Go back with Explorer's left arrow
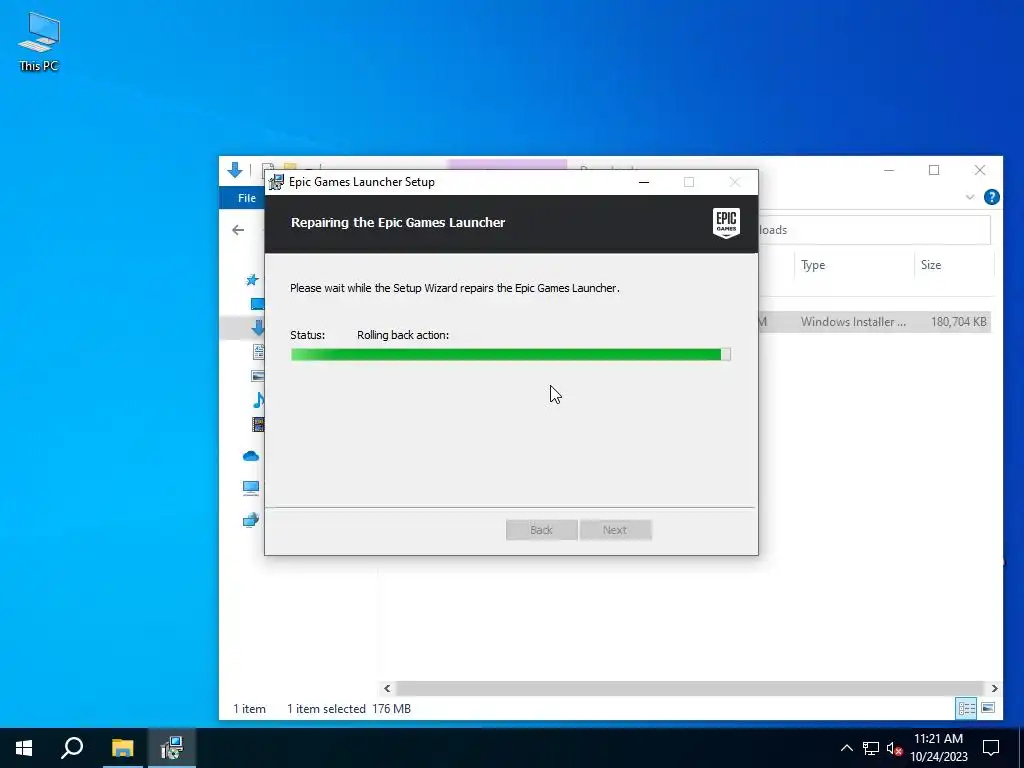1024x768 pixels. tap(238, 230)
